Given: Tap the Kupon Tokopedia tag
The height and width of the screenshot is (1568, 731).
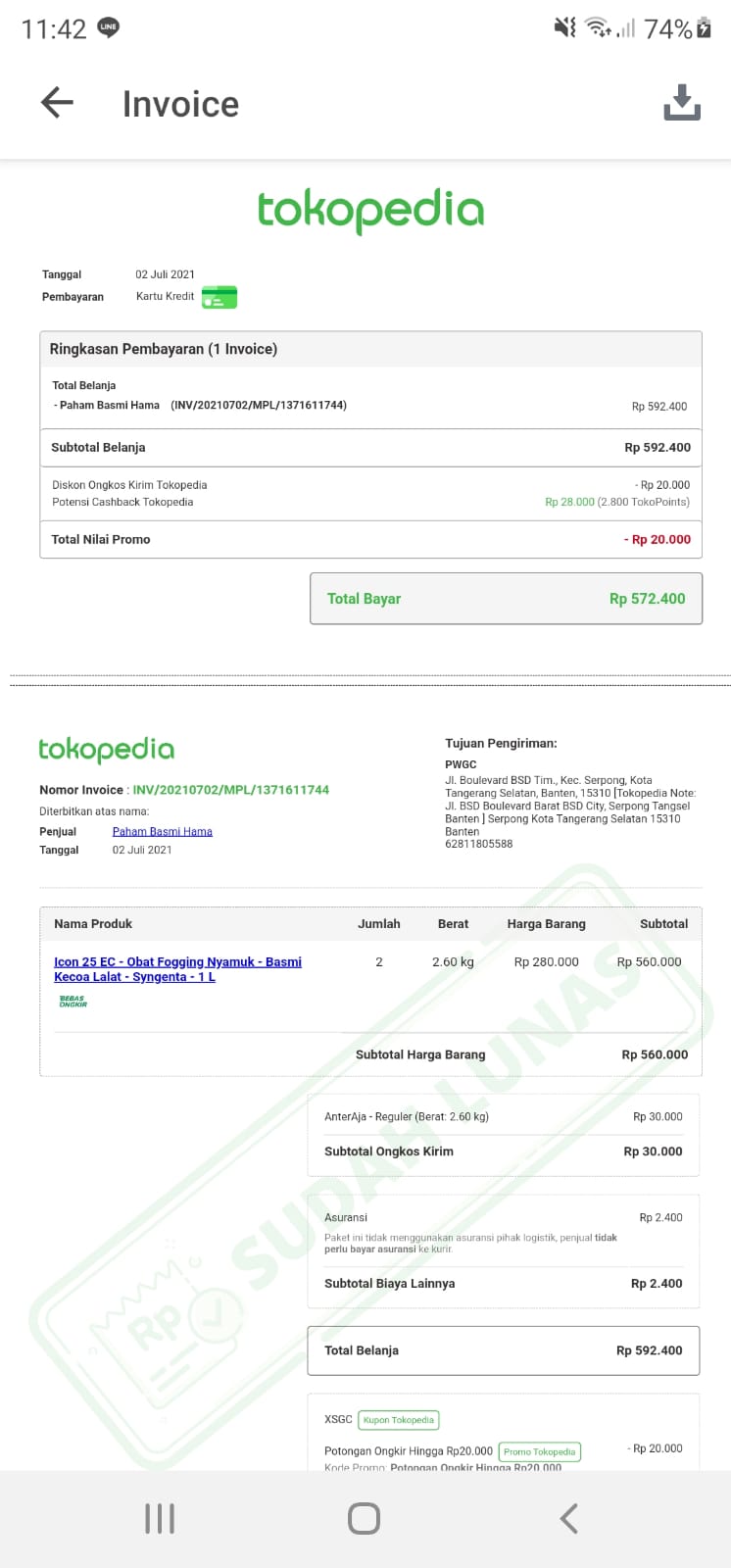Looking at the screenshot, I should click(398, 1420).
